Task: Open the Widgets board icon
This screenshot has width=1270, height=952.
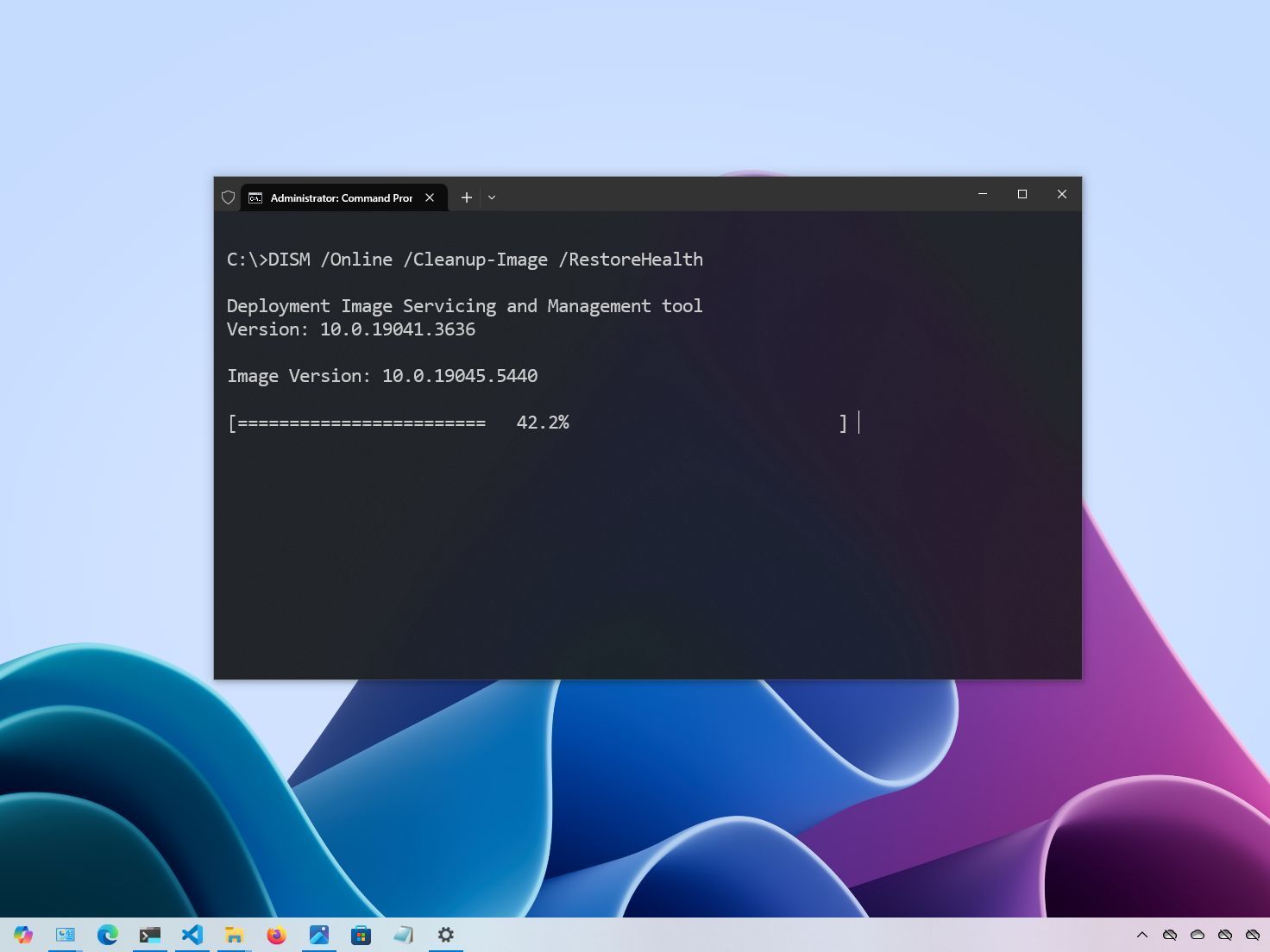Action: pos(66,935)
